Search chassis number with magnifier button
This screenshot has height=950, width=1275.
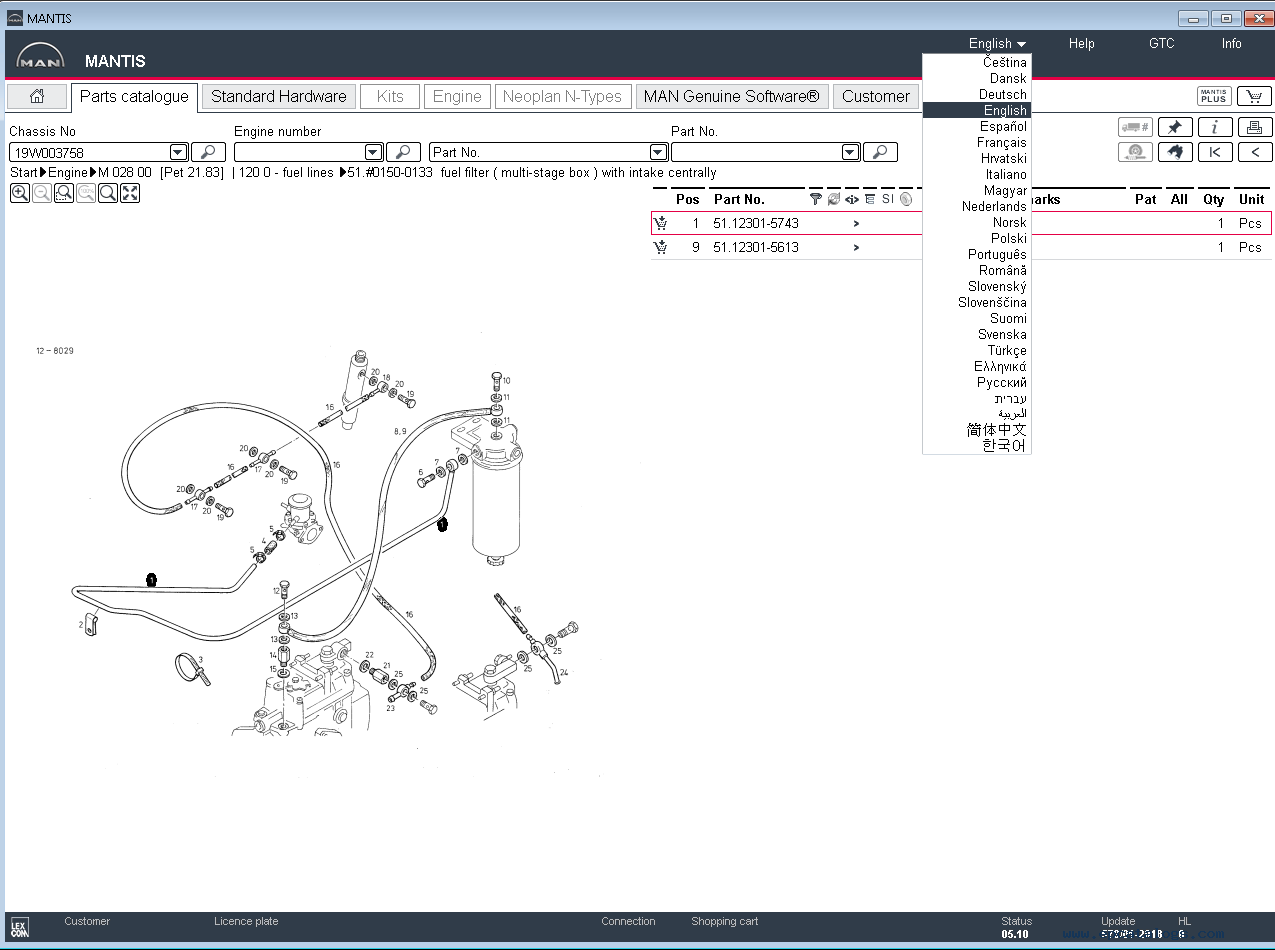[x=208, y=152]
